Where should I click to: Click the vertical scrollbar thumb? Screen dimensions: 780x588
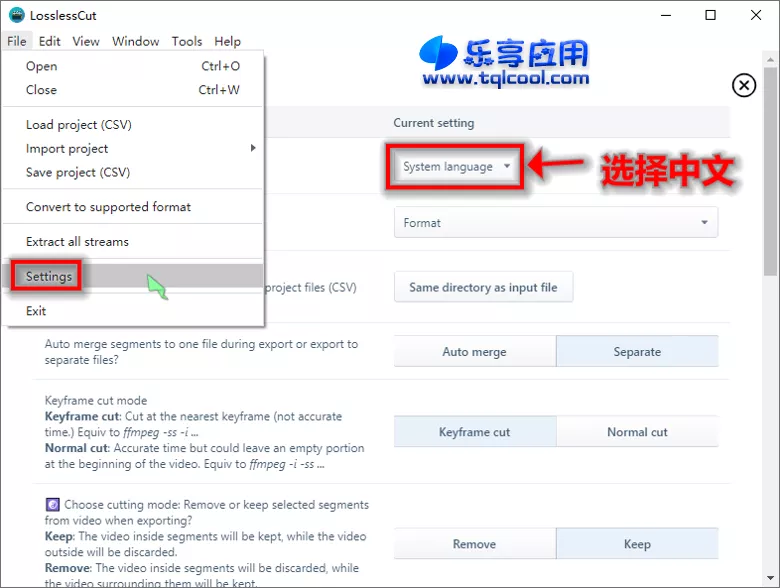(770, 172)
